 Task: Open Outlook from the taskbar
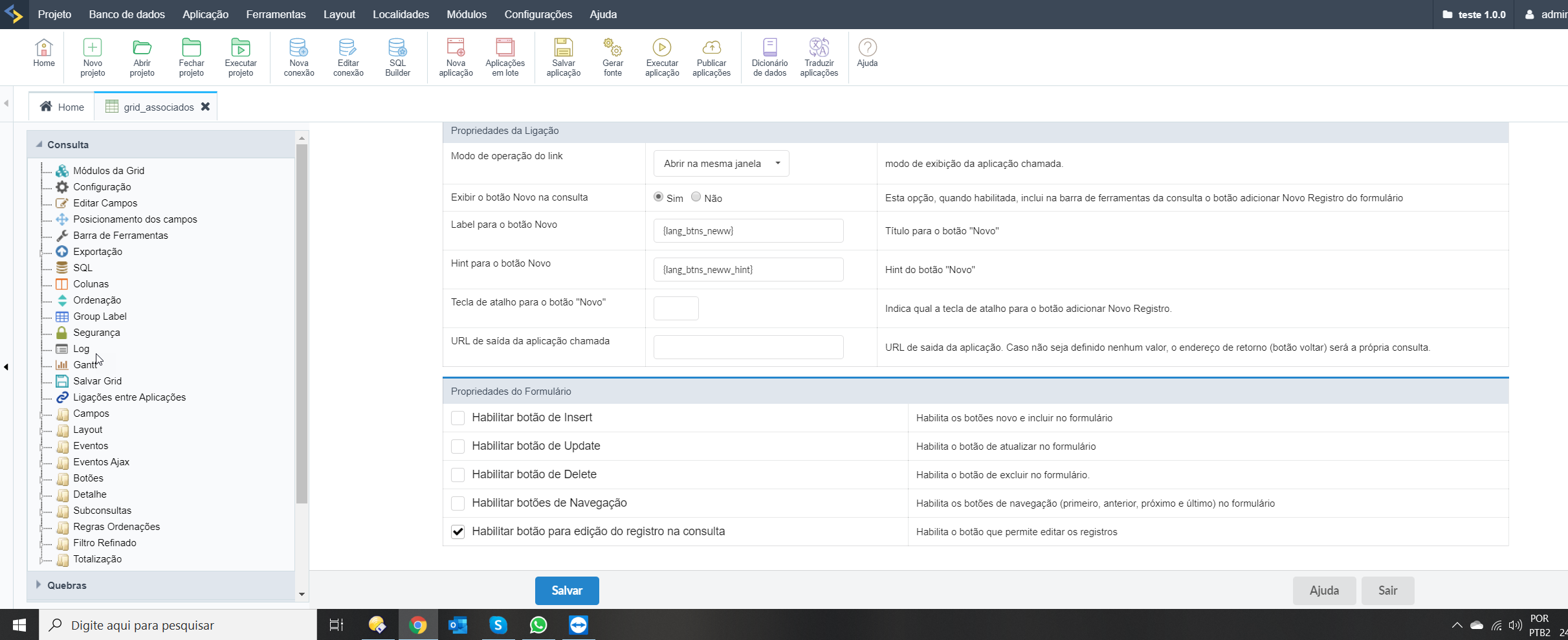[458, 625]
